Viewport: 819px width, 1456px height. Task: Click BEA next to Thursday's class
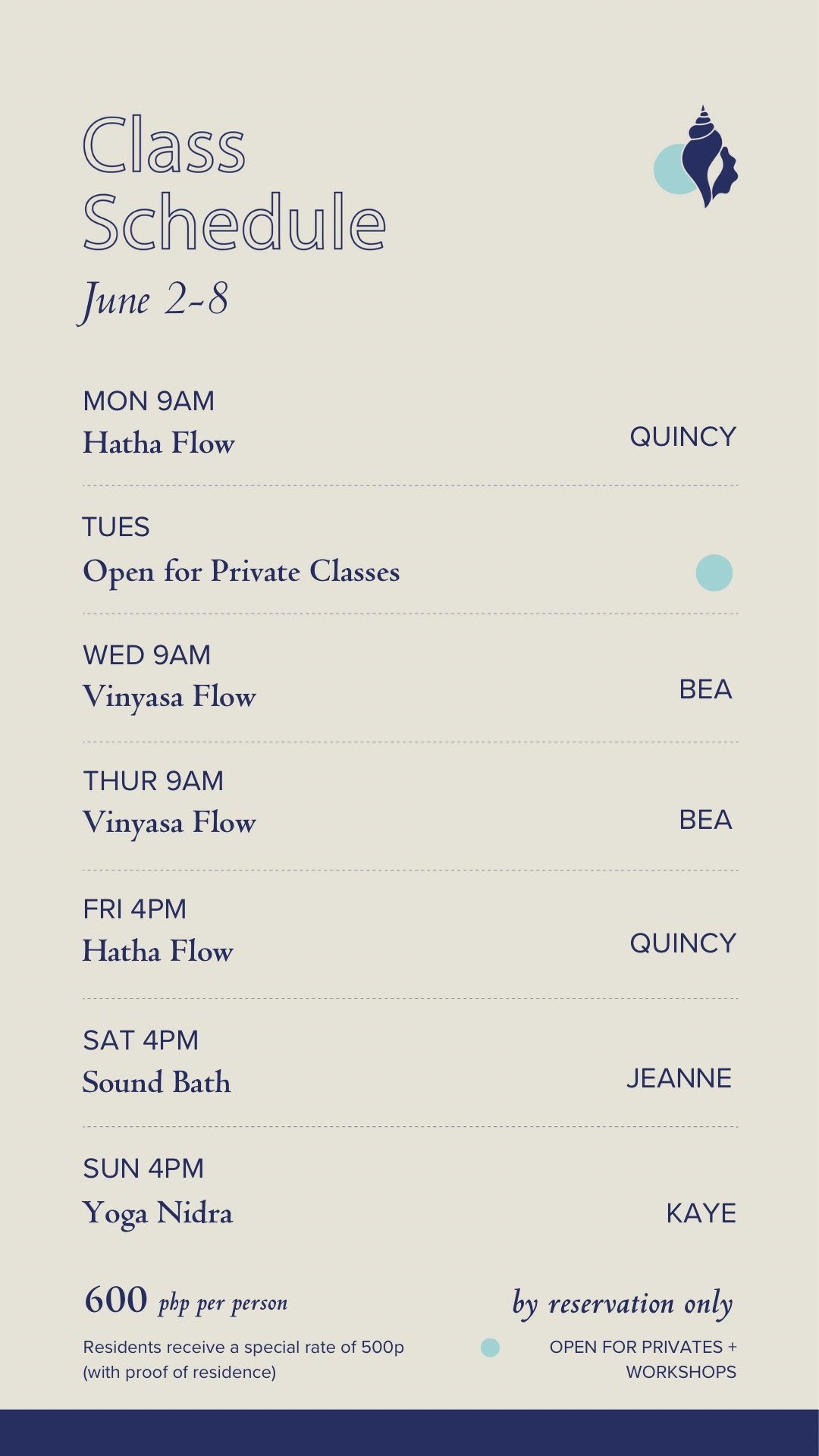click(x=705, y=820)
